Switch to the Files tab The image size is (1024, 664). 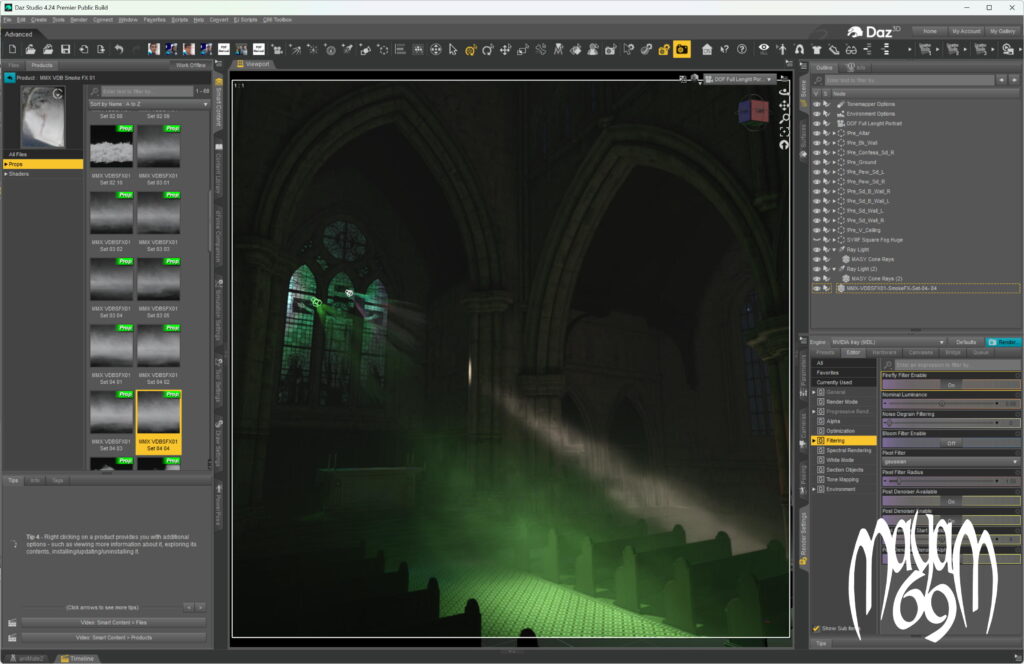coord(14,65)
